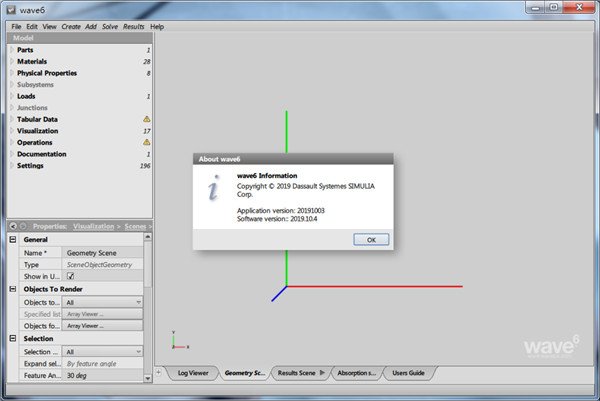Open the Selection All dropdown
Viewport: 600px width, 401px height.
pos(103,352)
